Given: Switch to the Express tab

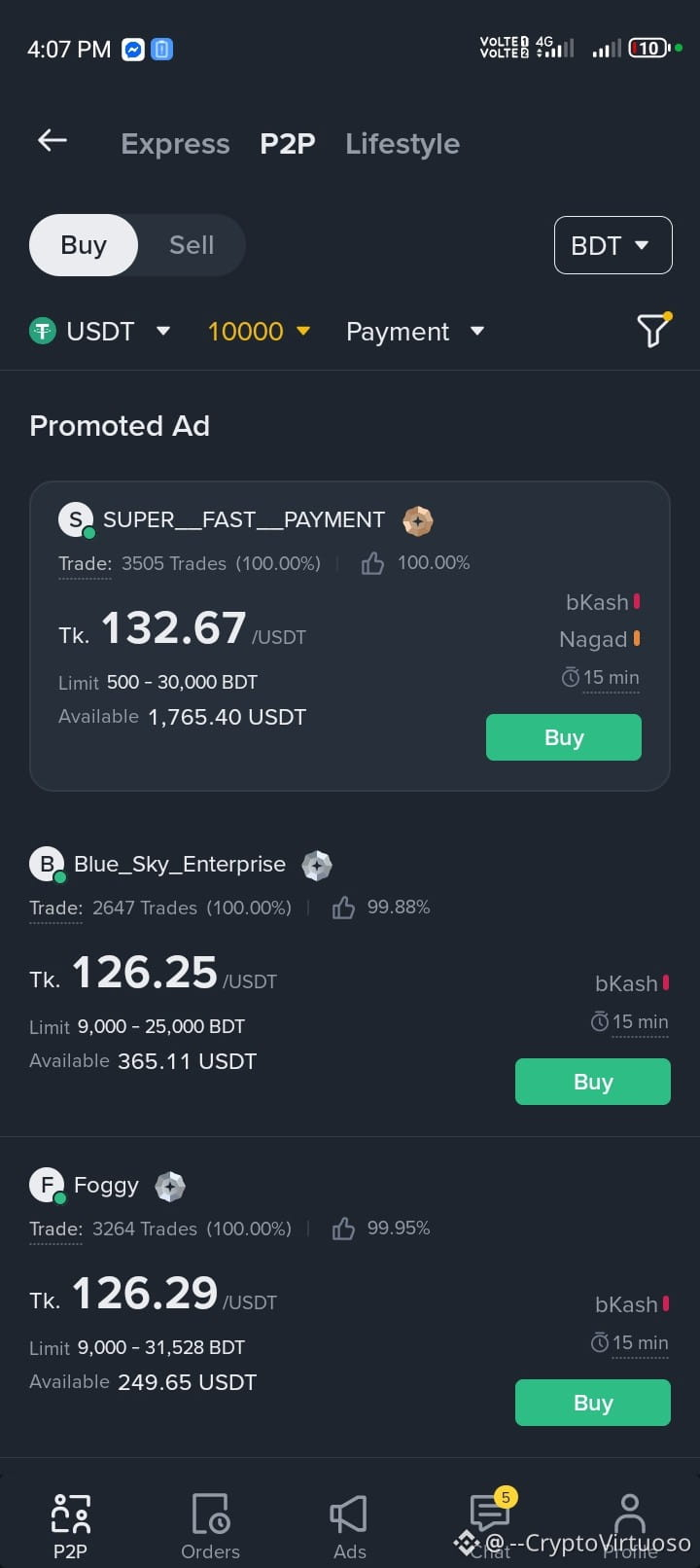Looking at the screenshot, I should tap(175, 144).
